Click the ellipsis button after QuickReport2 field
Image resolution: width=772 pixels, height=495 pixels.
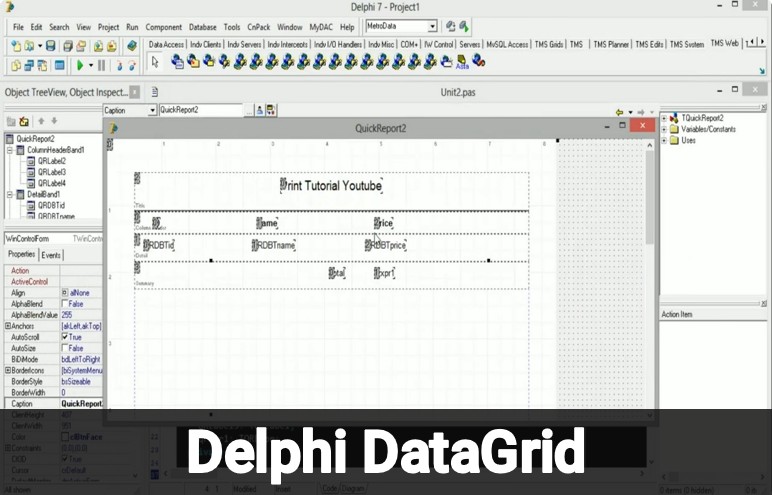pyautogui.click(x=249, y=110)
